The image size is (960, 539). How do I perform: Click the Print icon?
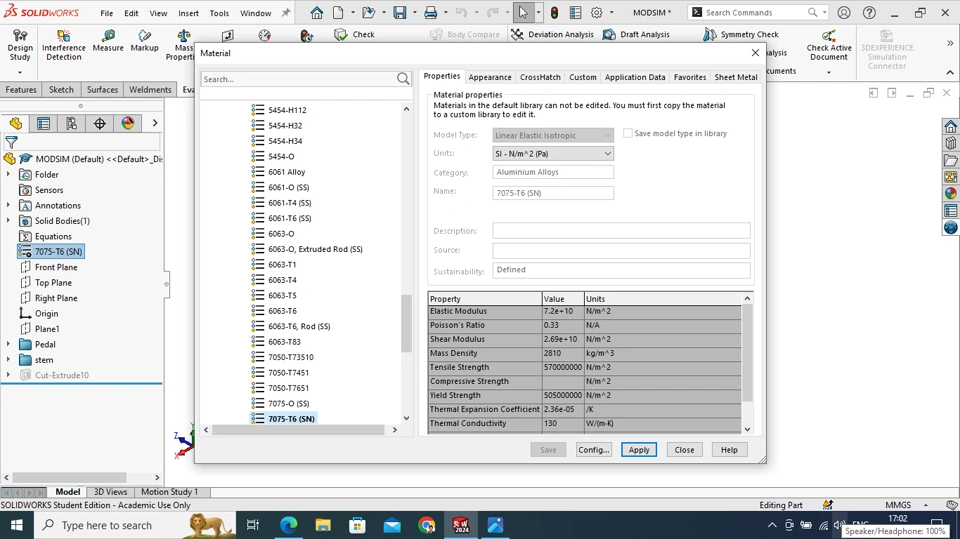coord(431,12)
